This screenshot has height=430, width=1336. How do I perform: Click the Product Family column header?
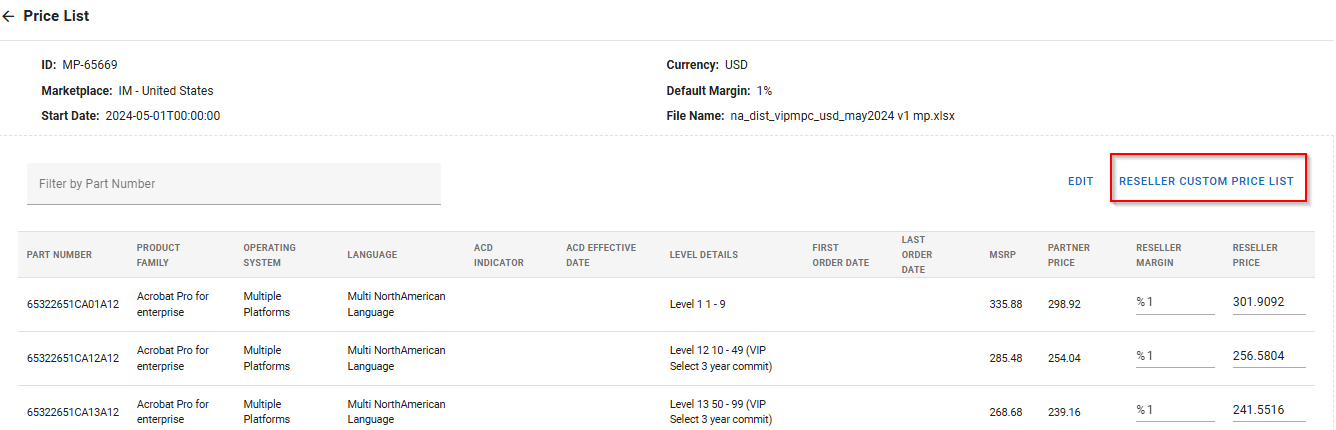(x=159, y=255)
